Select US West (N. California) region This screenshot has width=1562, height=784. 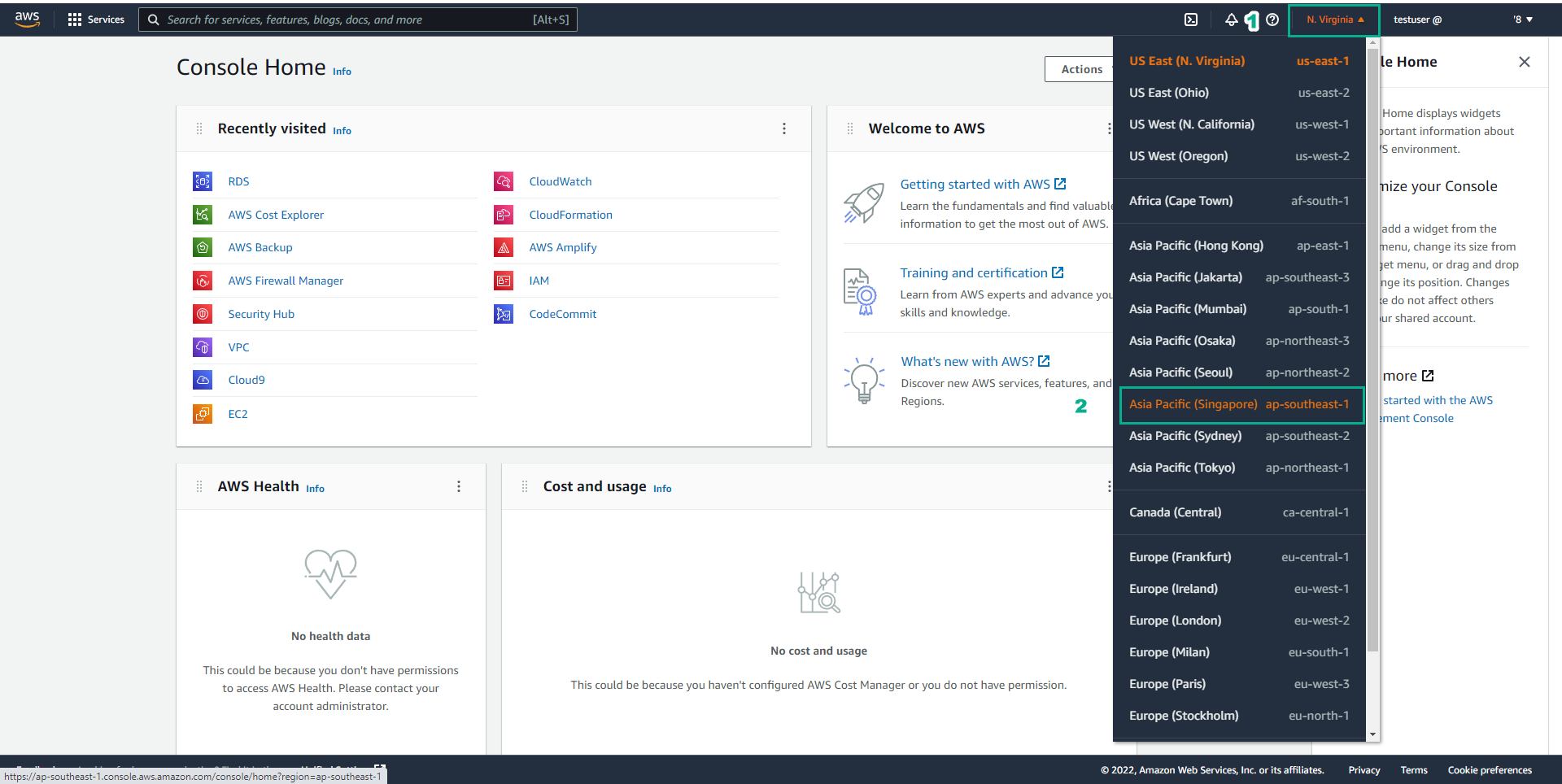click(1239, 124)
